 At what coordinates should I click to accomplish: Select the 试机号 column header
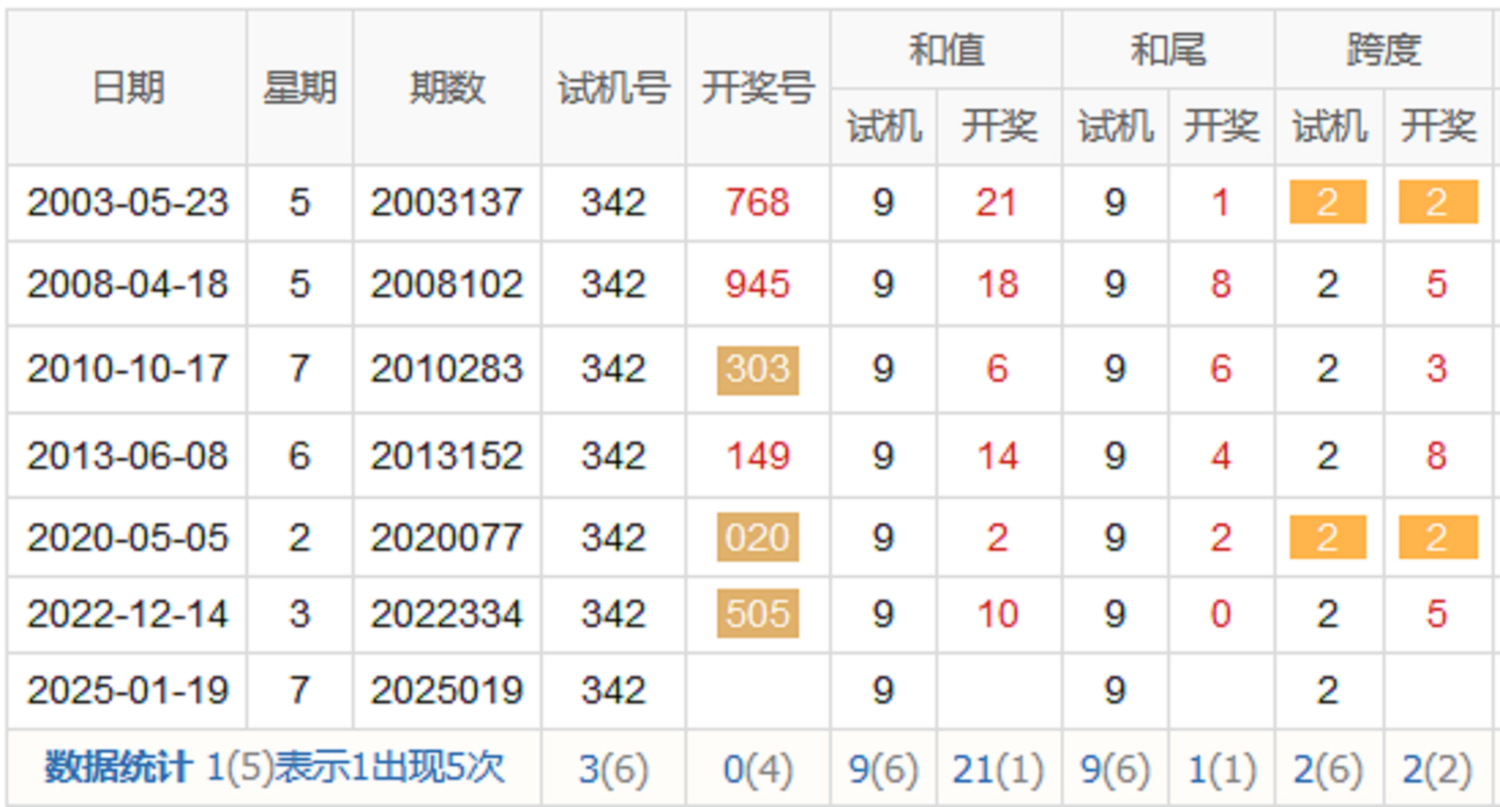coord(613,89)
